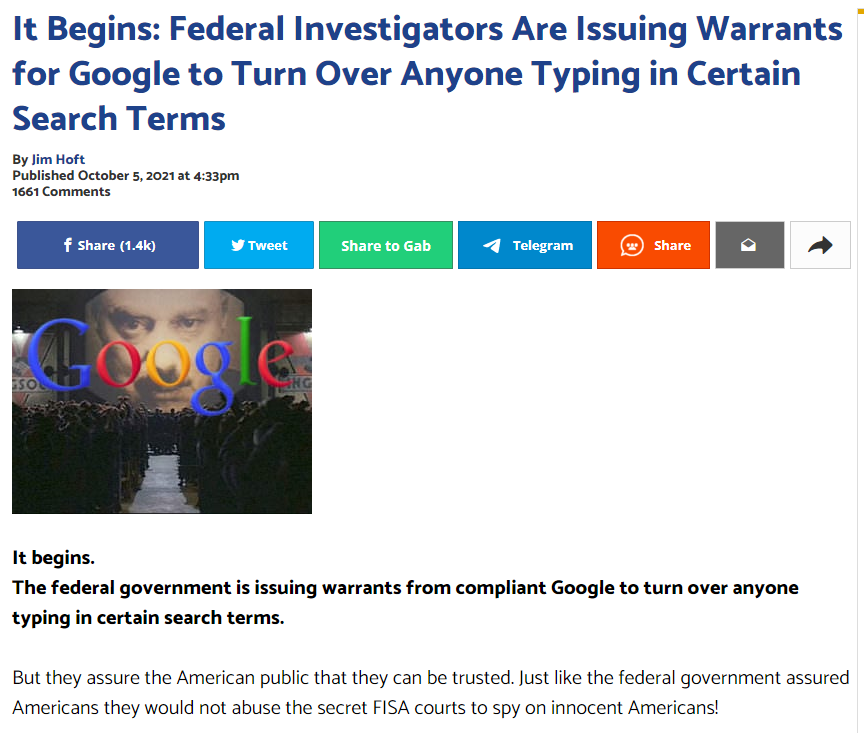Image resolution: width=864 pixels, height=733 pixels.
Task: Tweet this article
Action: pos(259,245)
